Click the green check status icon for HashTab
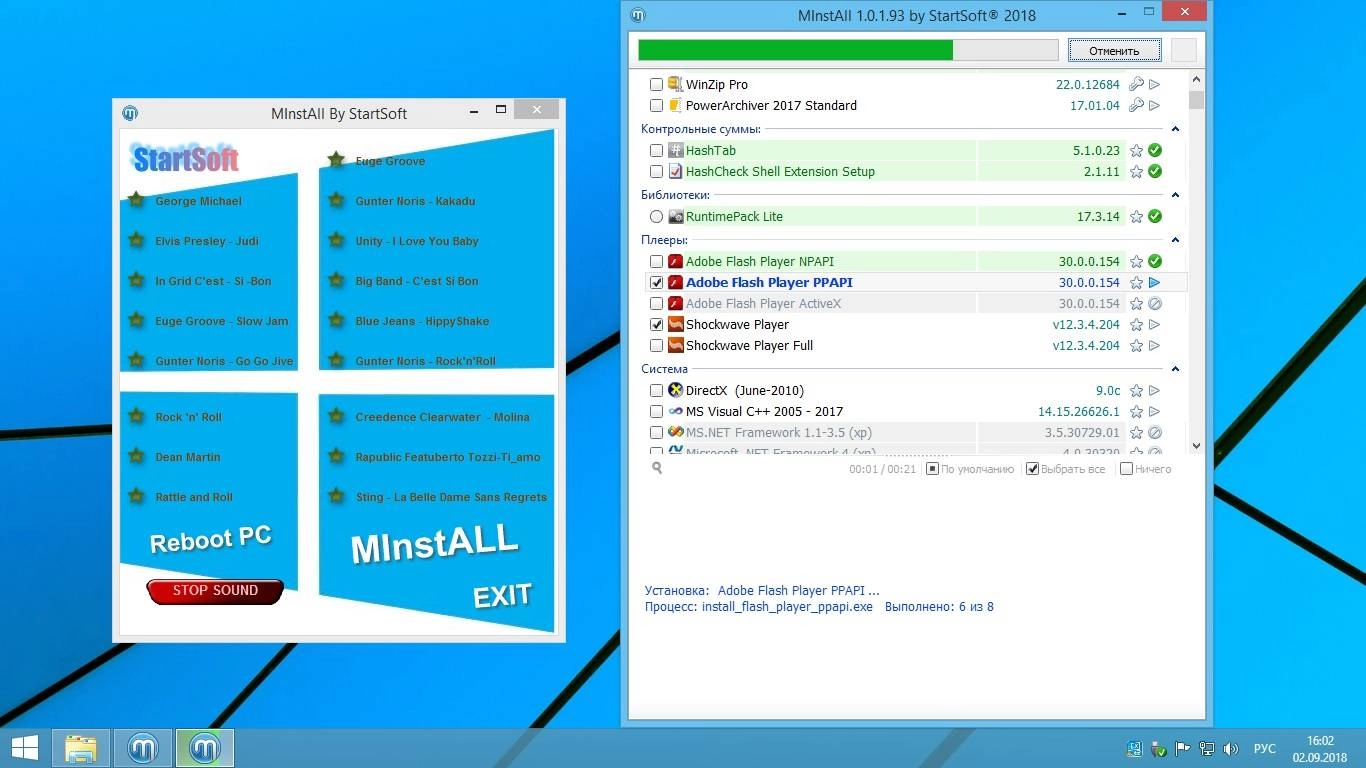 (x=1155, y=151)
